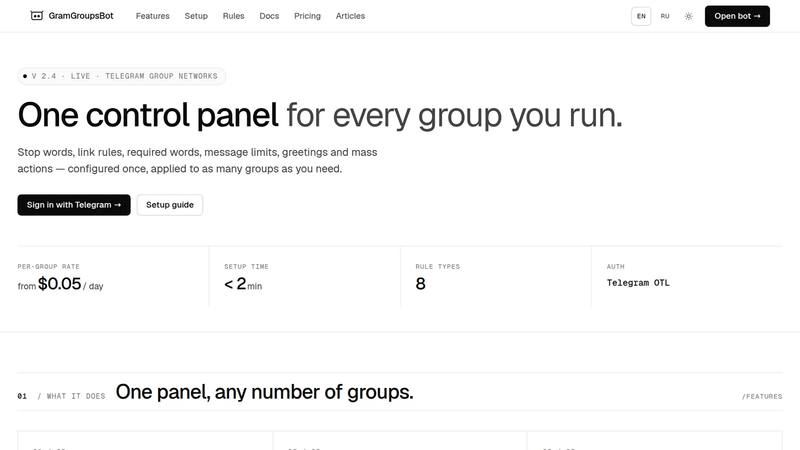Image resolution: width=800 pixels, height=450 pixels.
Task: Click the '< 2 min' setup time value
Action: [243, 284]
